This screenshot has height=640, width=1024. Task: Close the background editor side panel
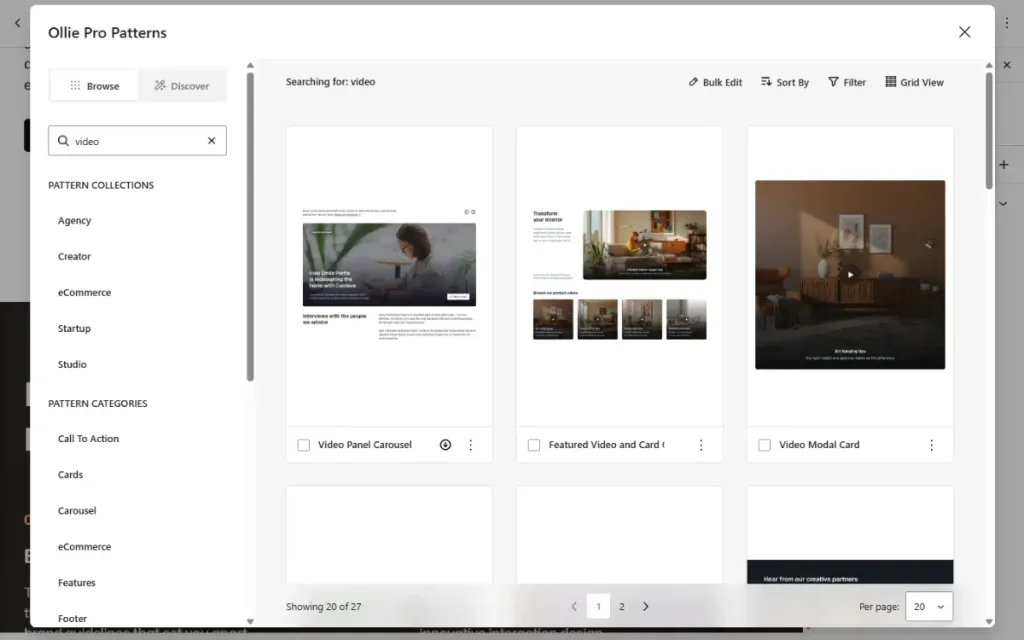tap(1007, 65)
